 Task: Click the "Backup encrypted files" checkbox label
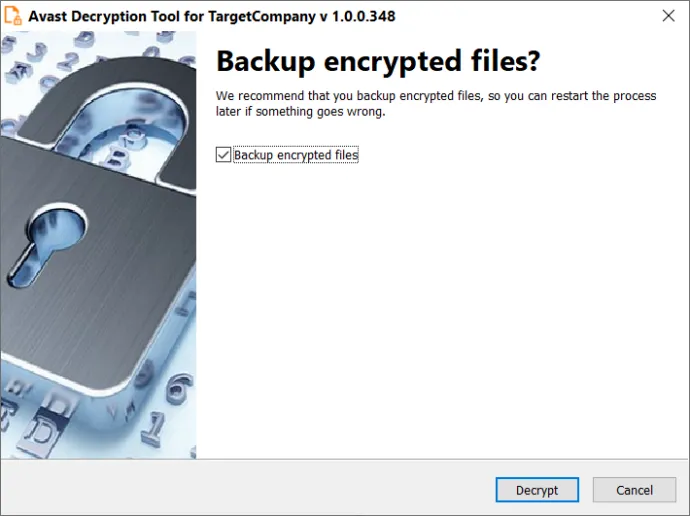(x=295, y=155)
